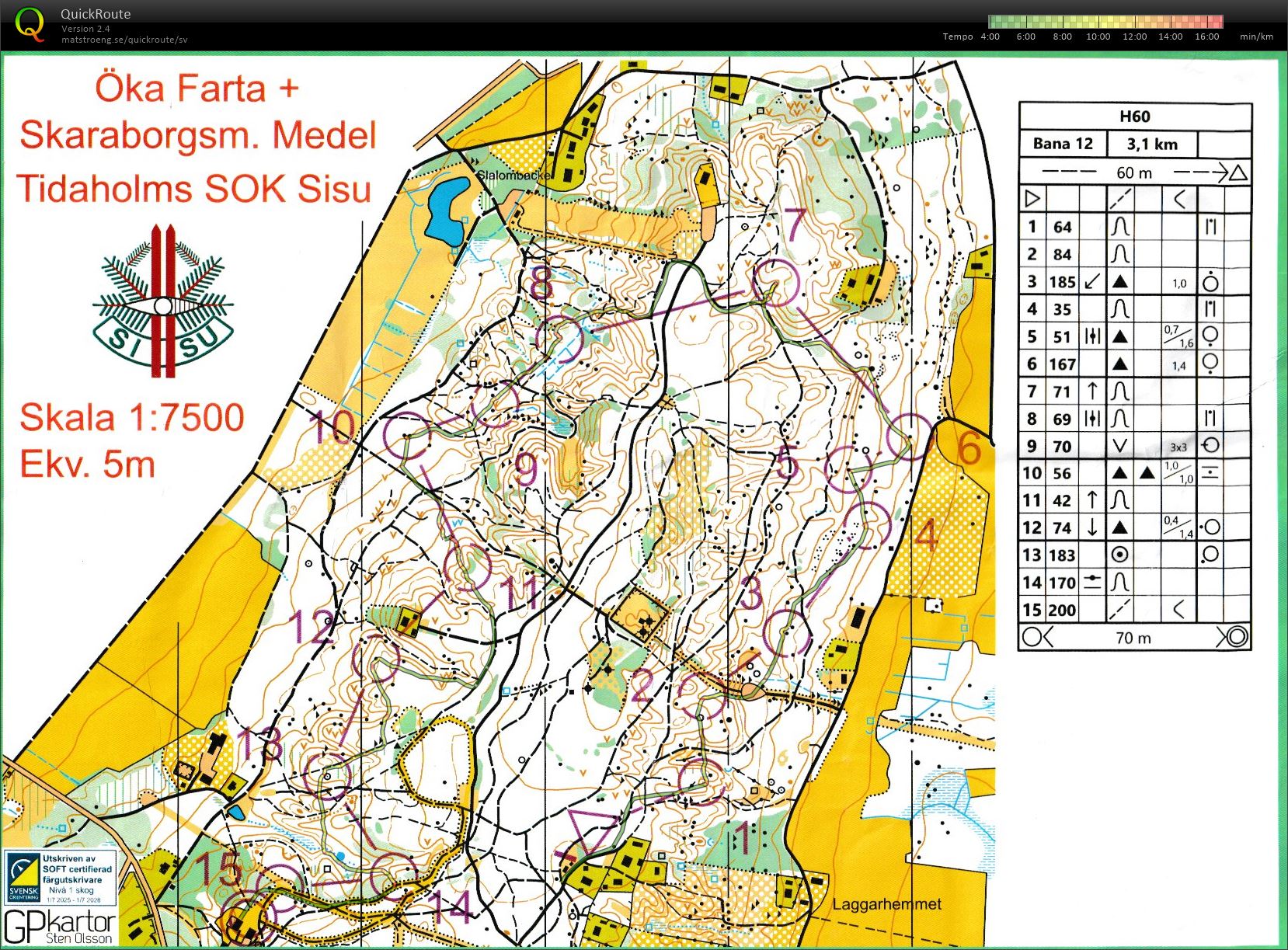The image size is (1288, 950).
Task: Click the 3,1 km distance cell
Action: 1152,143
